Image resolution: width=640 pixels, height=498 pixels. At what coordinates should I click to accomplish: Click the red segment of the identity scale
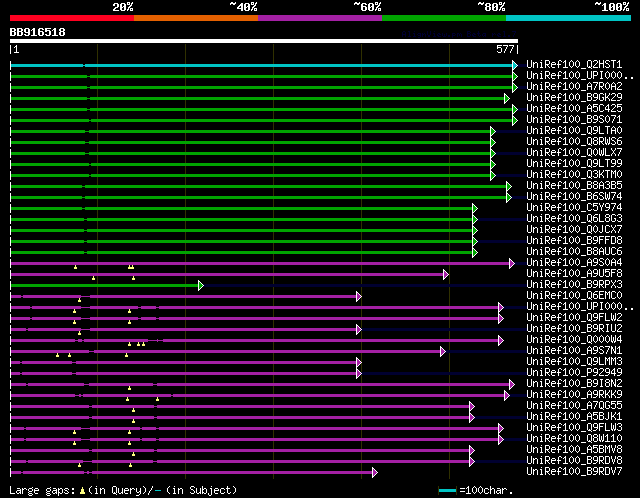(x=72, y=18)
